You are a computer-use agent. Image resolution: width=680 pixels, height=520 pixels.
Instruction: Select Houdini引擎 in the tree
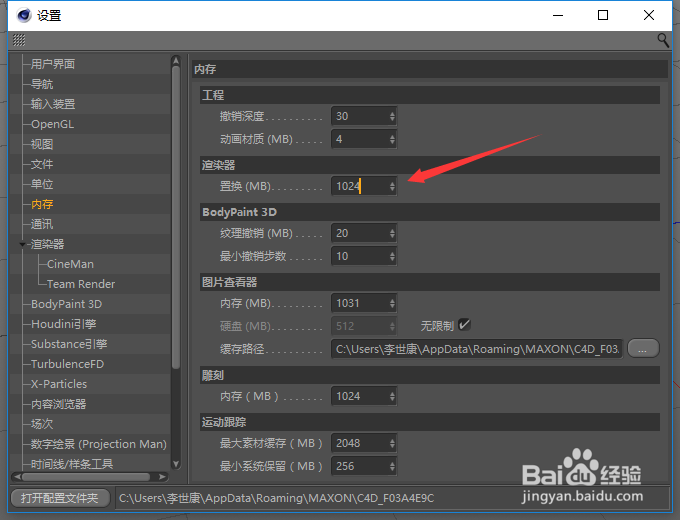coord(64,324)
